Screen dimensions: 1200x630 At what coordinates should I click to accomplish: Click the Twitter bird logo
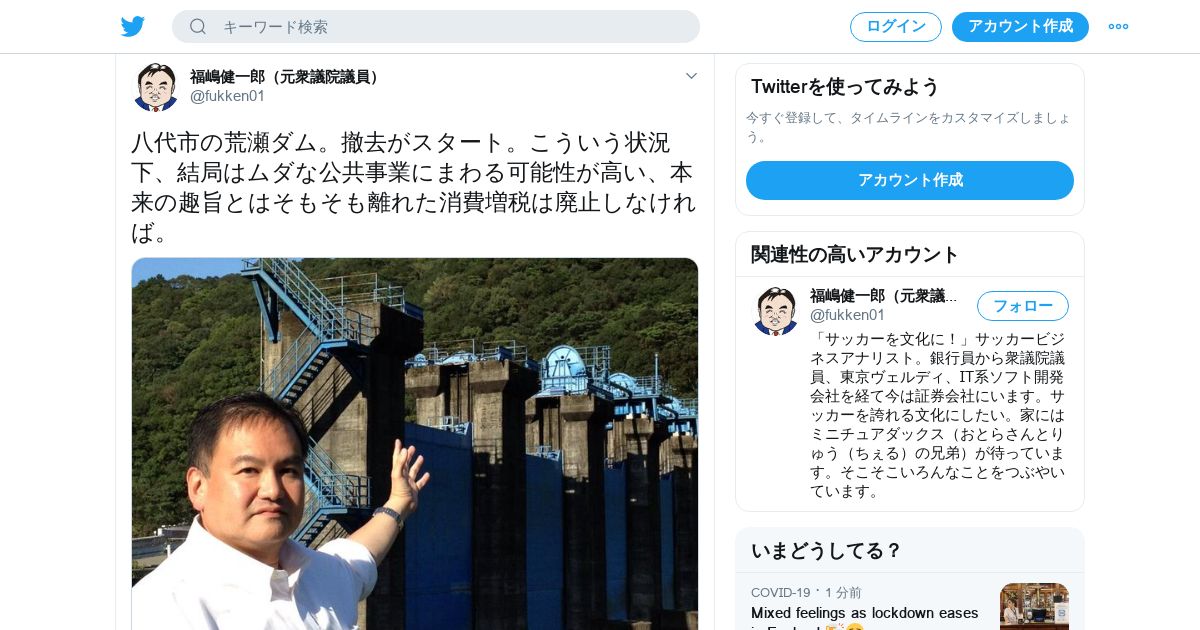(x=133, y=27)
